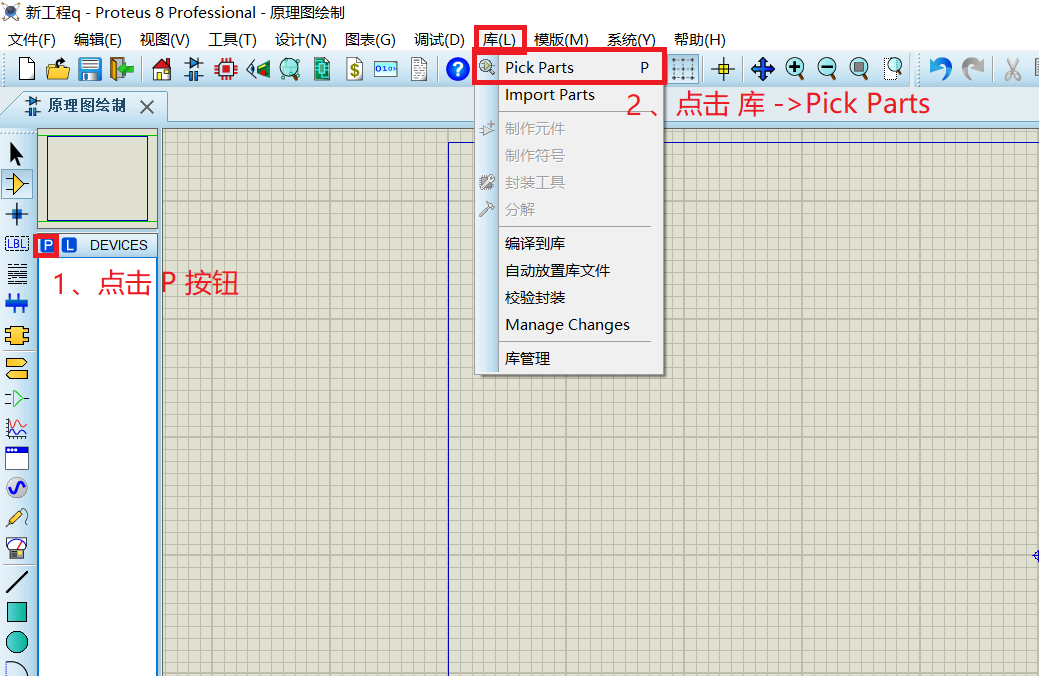This screenshot has height=676, width=1039.
Task: Open the 帮助(H) menu
Action: (699, 40)
